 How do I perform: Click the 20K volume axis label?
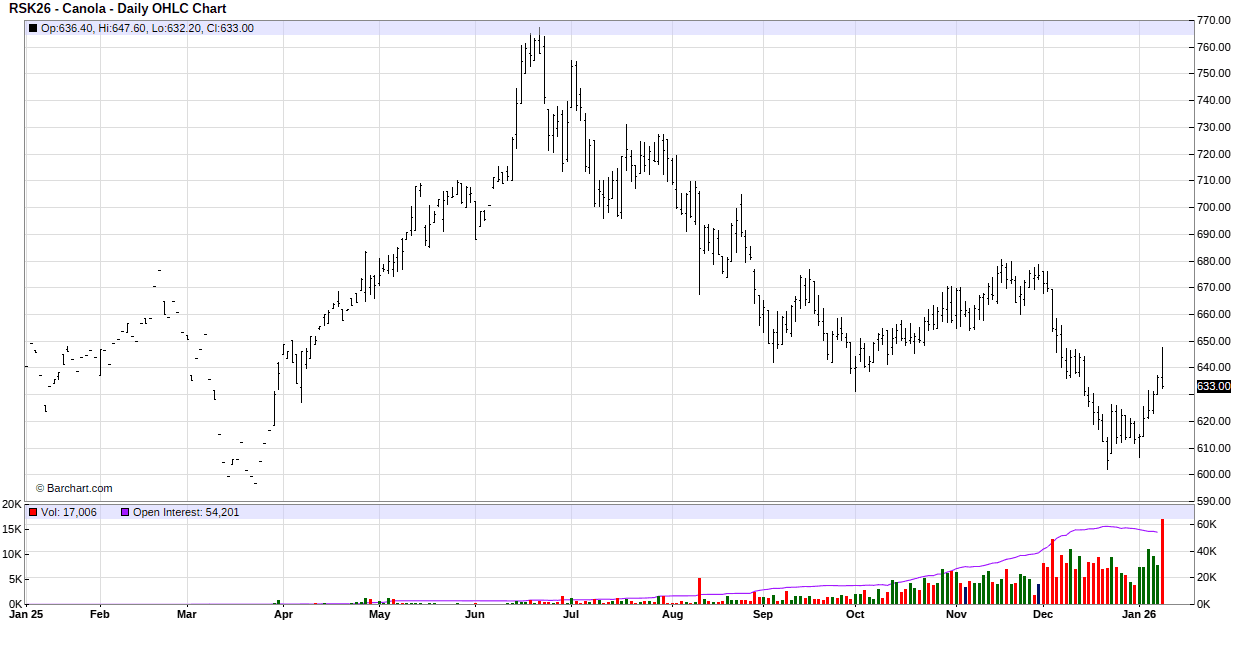point(11,504)
